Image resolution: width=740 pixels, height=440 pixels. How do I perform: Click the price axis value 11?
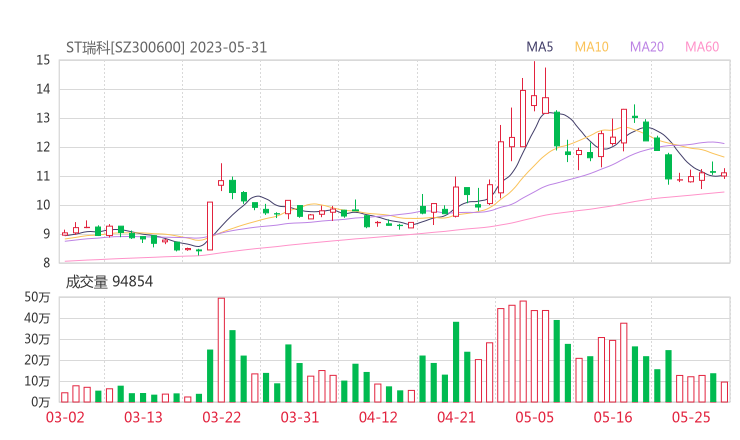click(43, 176)
